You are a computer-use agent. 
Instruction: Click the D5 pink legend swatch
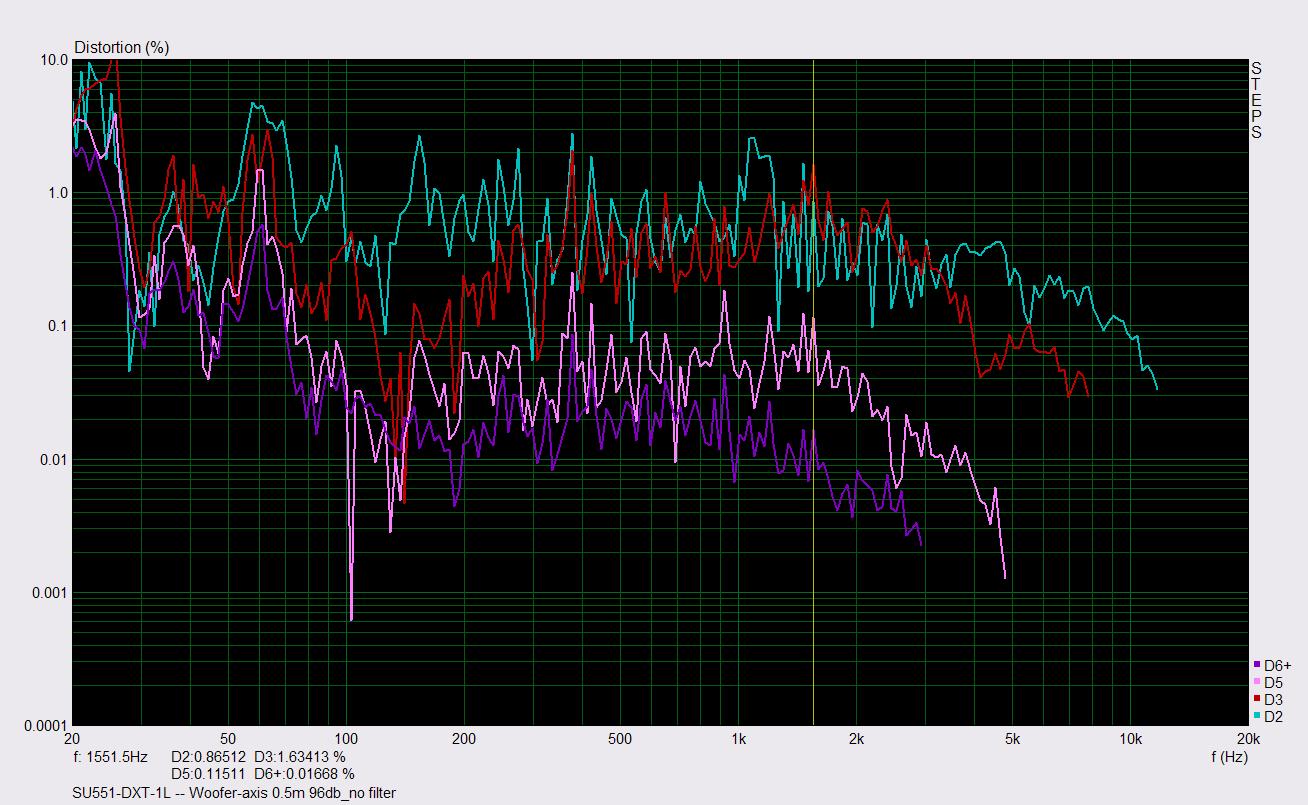tap(1257, 682)
